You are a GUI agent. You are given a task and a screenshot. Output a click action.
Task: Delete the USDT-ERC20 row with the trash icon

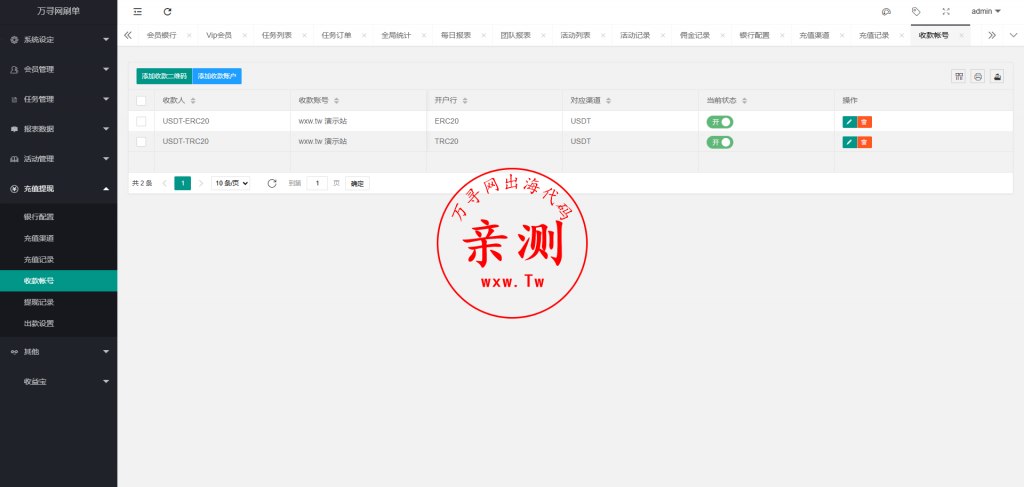pos(864,121)
